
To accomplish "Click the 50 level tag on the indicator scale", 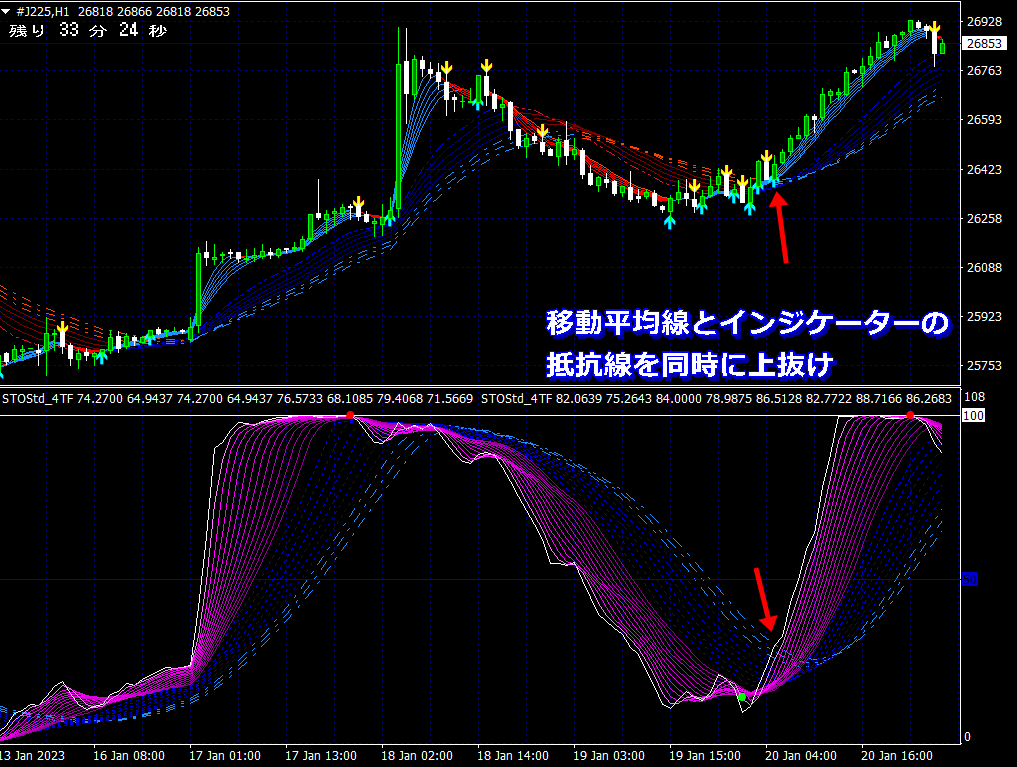I will point(970,580).
